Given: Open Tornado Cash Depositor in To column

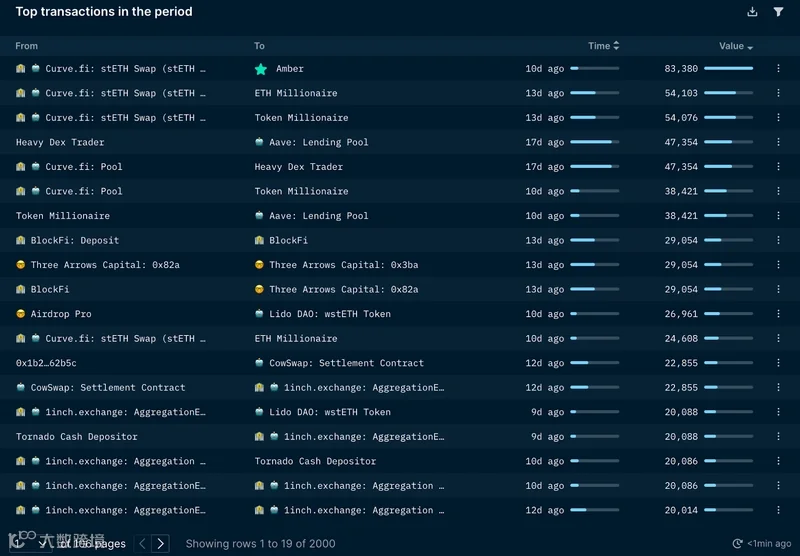Looking at the screenshot, I should click(x=315, y=461).
